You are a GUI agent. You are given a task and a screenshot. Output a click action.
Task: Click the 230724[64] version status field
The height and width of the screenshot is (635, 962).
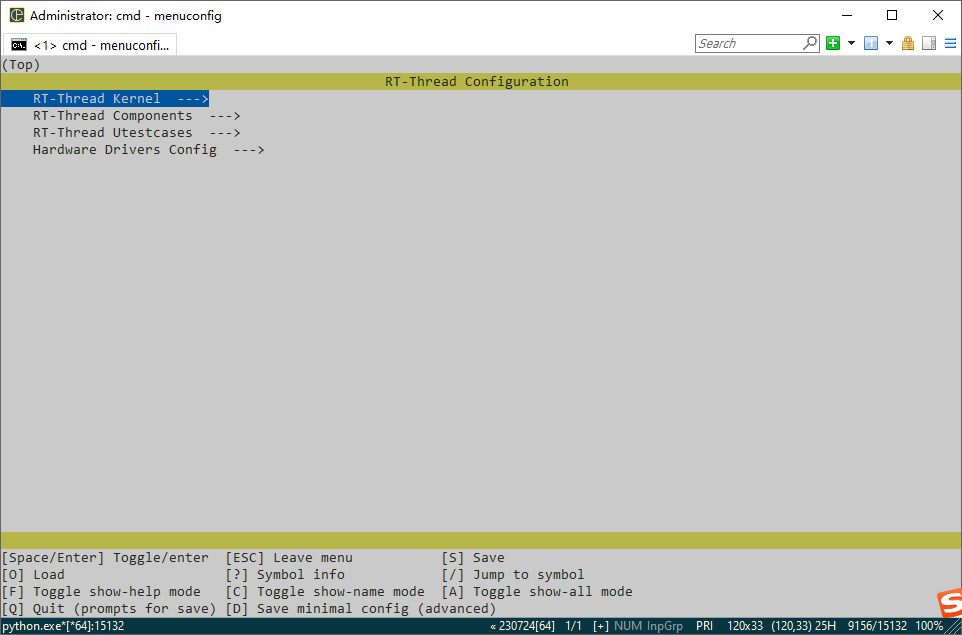pyautogui.click(x=522, y=626)
